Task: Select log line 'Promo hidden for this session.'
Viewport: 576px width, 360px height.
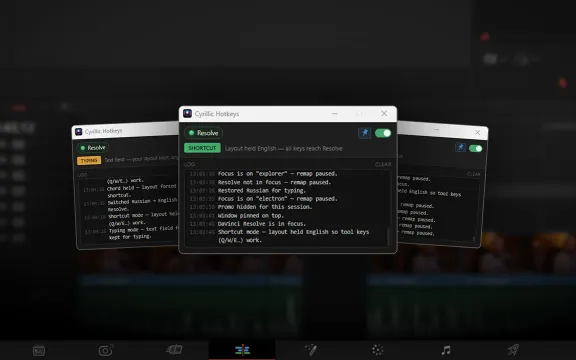Action: coord(265,207)
